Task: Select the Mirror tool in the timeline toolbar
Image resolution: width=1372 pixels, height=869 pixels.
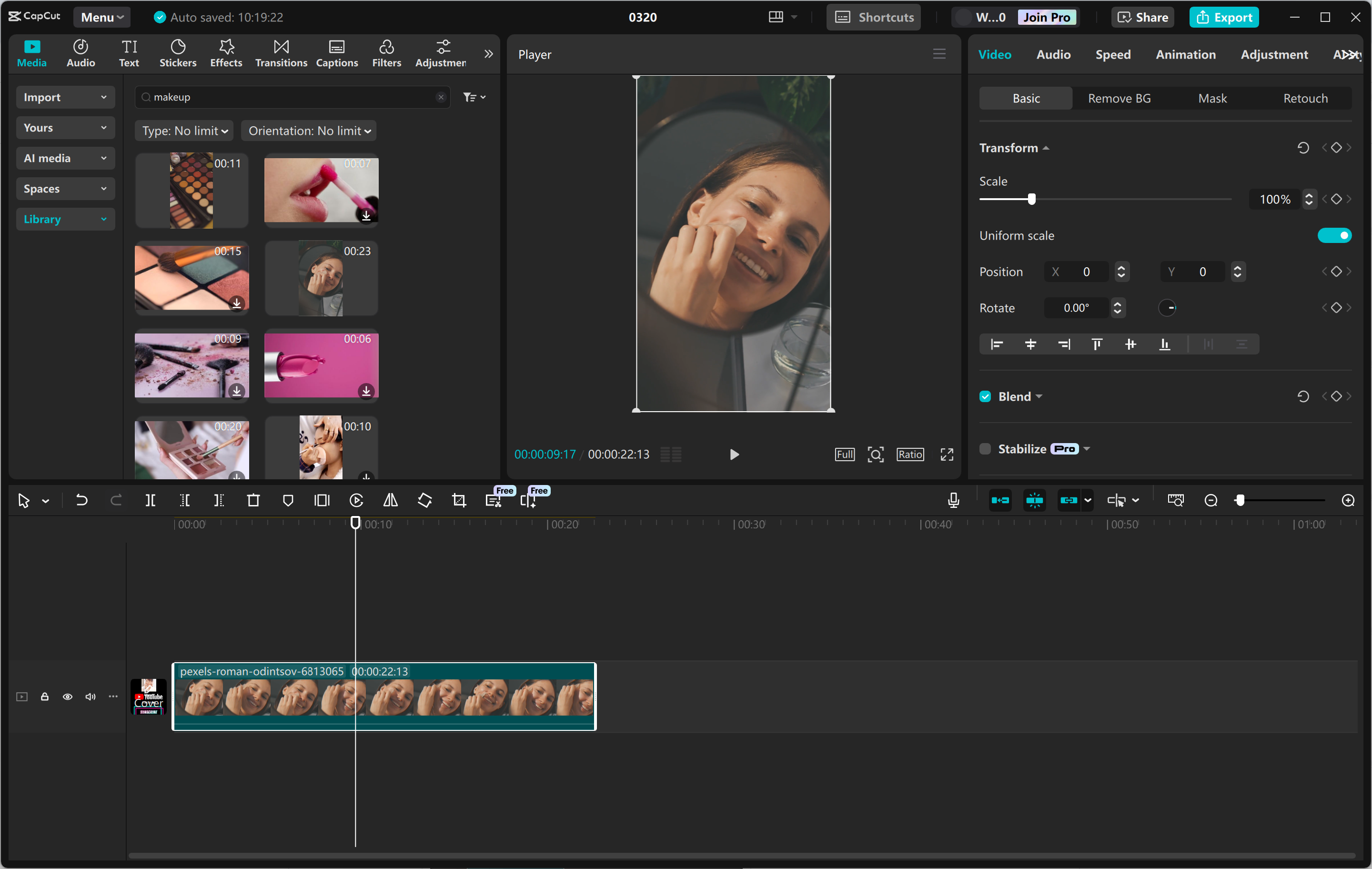Action: [x=390, y=500]
